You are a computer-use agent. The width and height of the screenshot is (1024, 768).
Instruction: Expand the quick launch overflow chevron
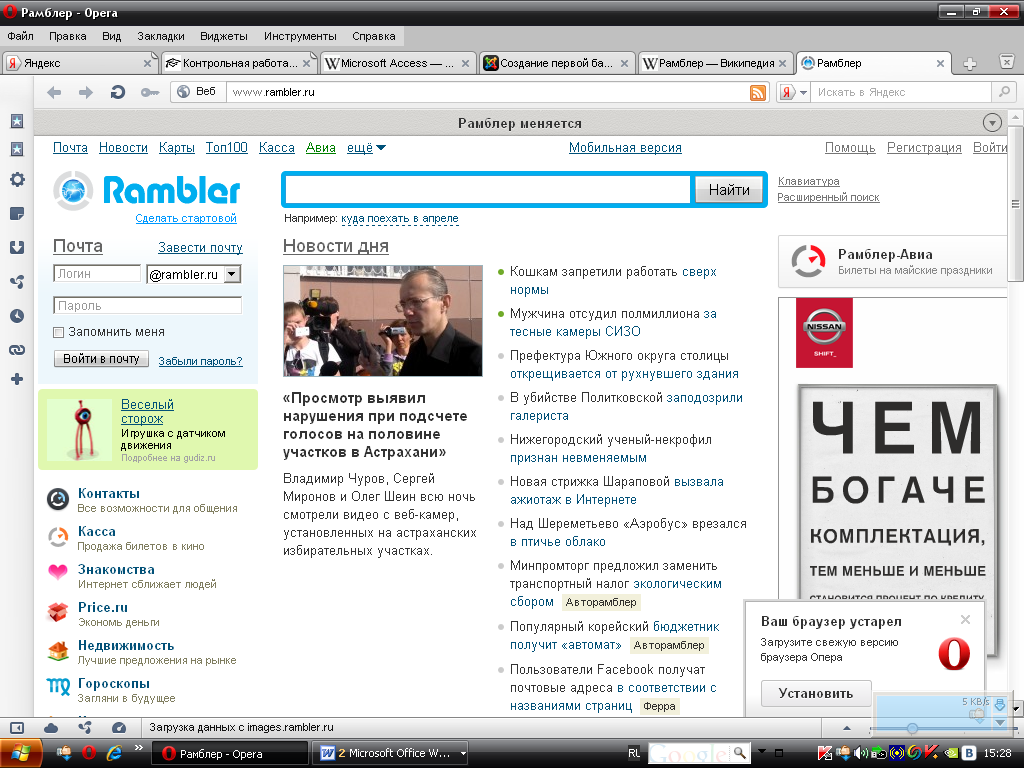[x=138, y=748]
